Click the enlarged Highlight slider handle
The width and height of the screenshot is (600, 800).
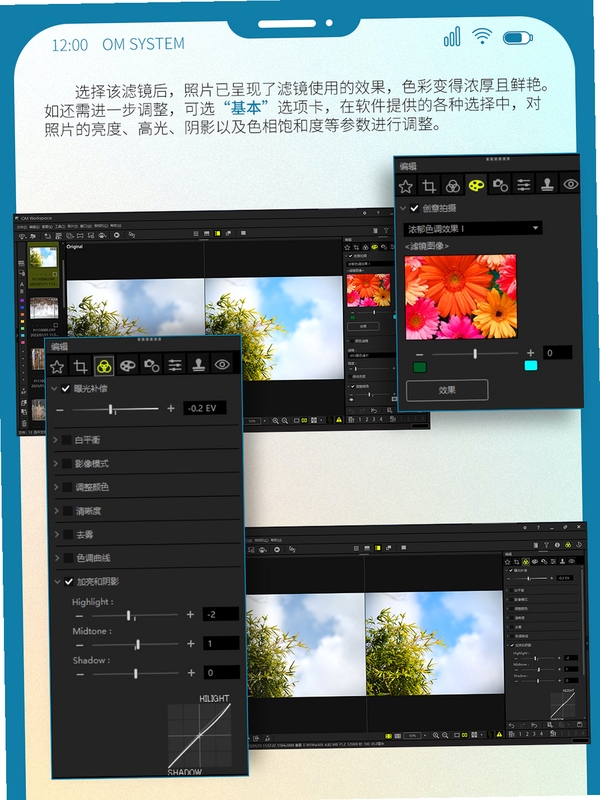129,615
